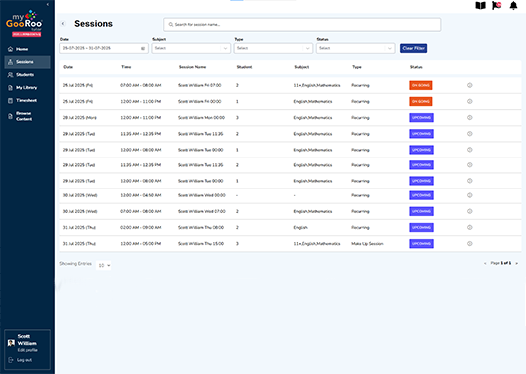Click session name 'Scott William Wed 00:00'

click(x=202, y=195)
